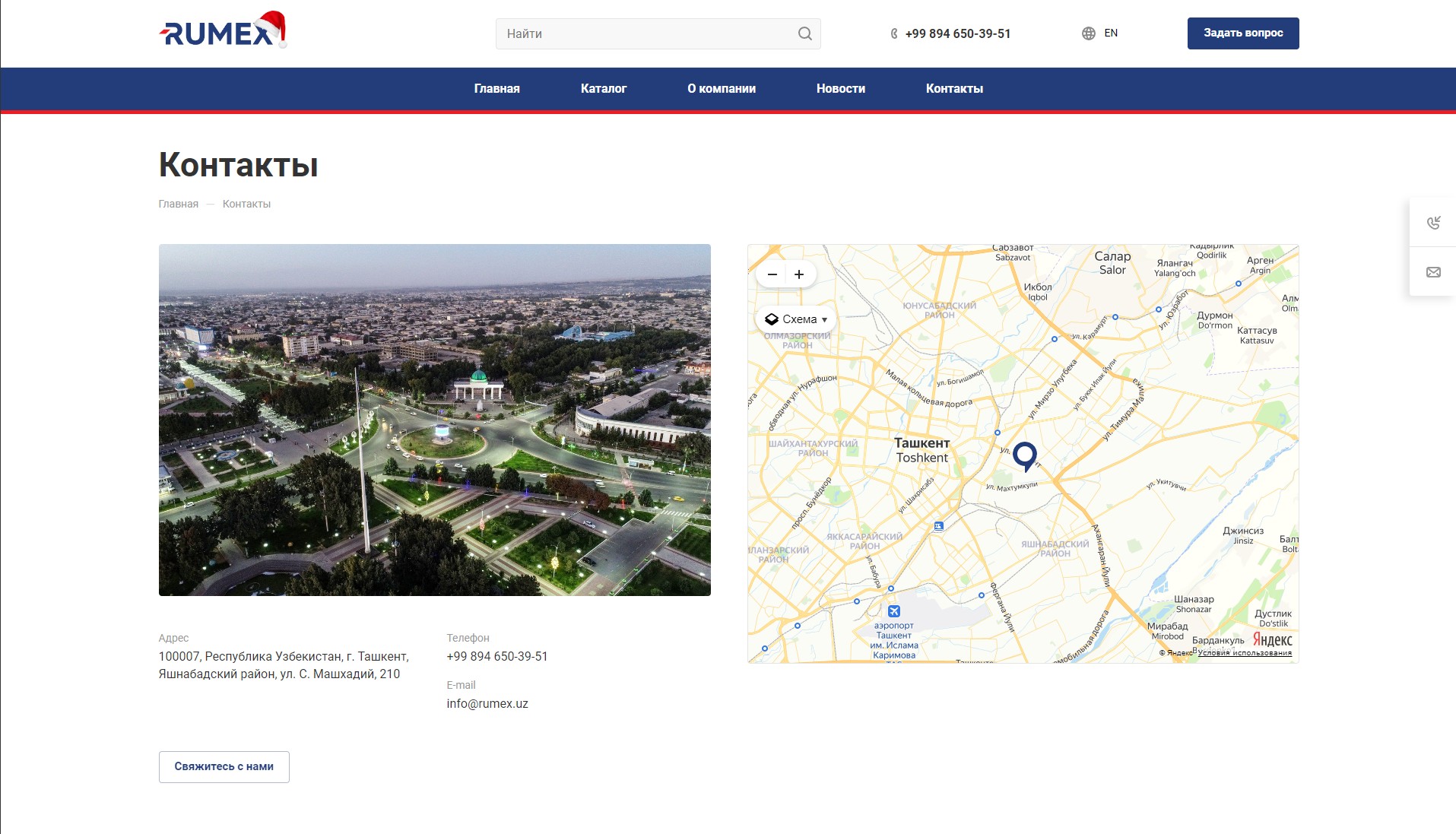This screenshot has width=1456, height=834.
Task: Click the ЮНУСАБАДСКИЙ РАЙОН label on map
Action: tap(940, 310)
